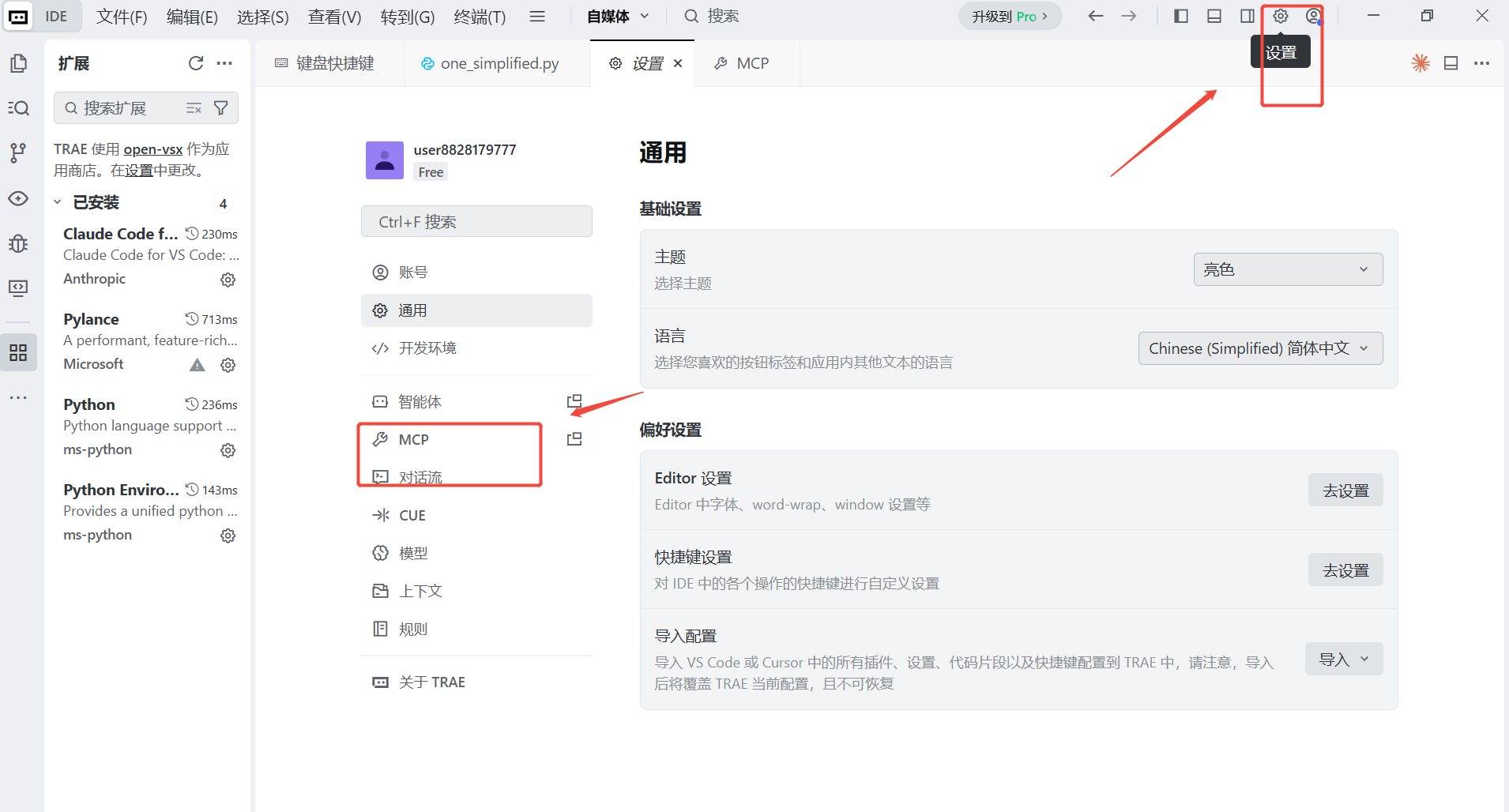Click the gear next to Pylance extension

(228, 364)
